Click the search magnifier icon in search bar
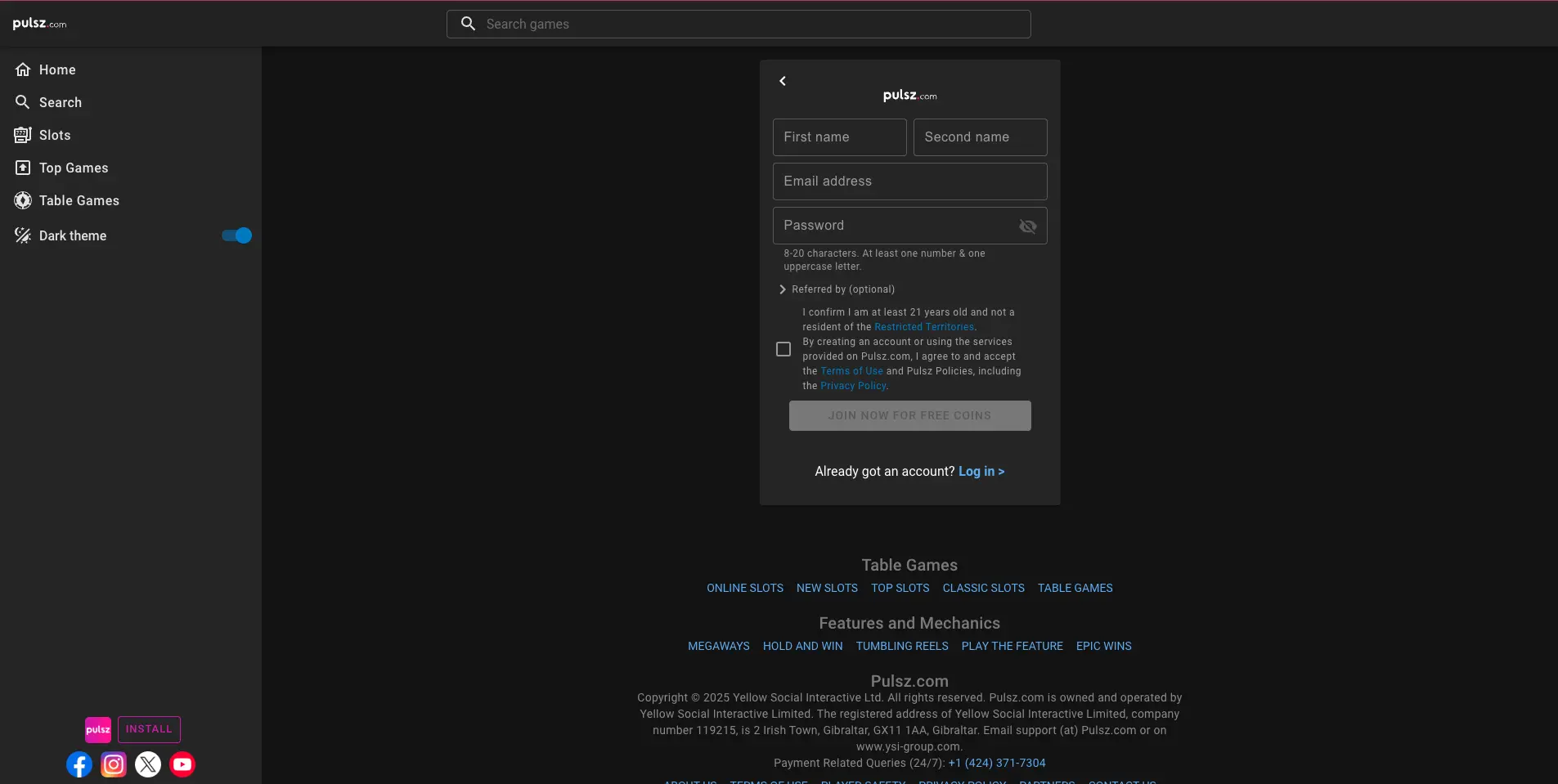The width and height of the screenshot is (1558, 784). tap(468, 24)
